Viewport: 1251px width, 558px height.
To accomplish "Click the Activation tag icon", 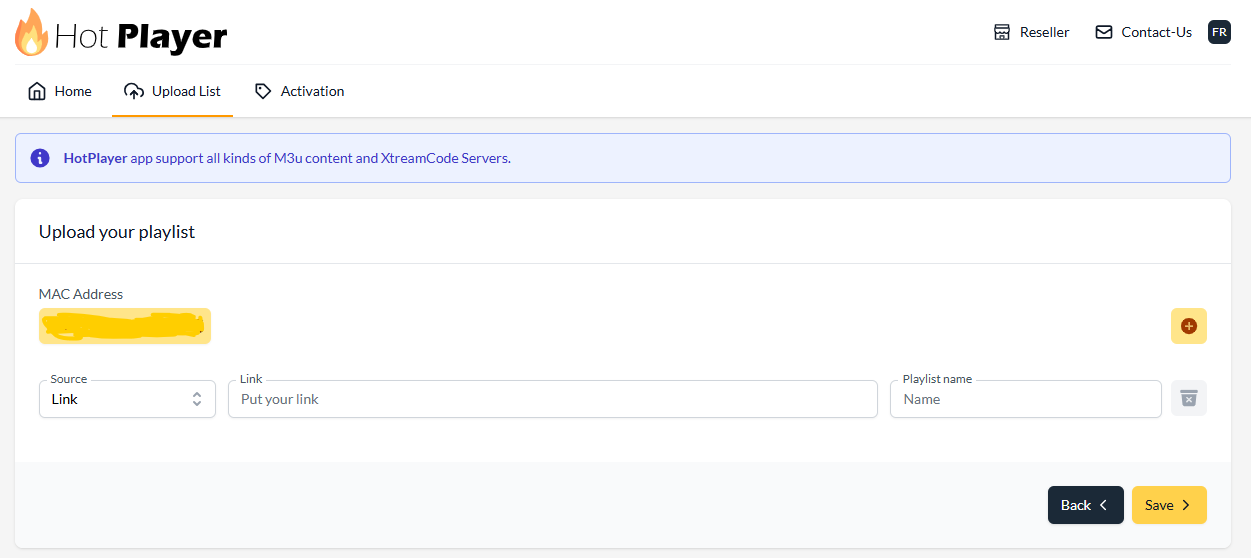I will click(263, 91).
